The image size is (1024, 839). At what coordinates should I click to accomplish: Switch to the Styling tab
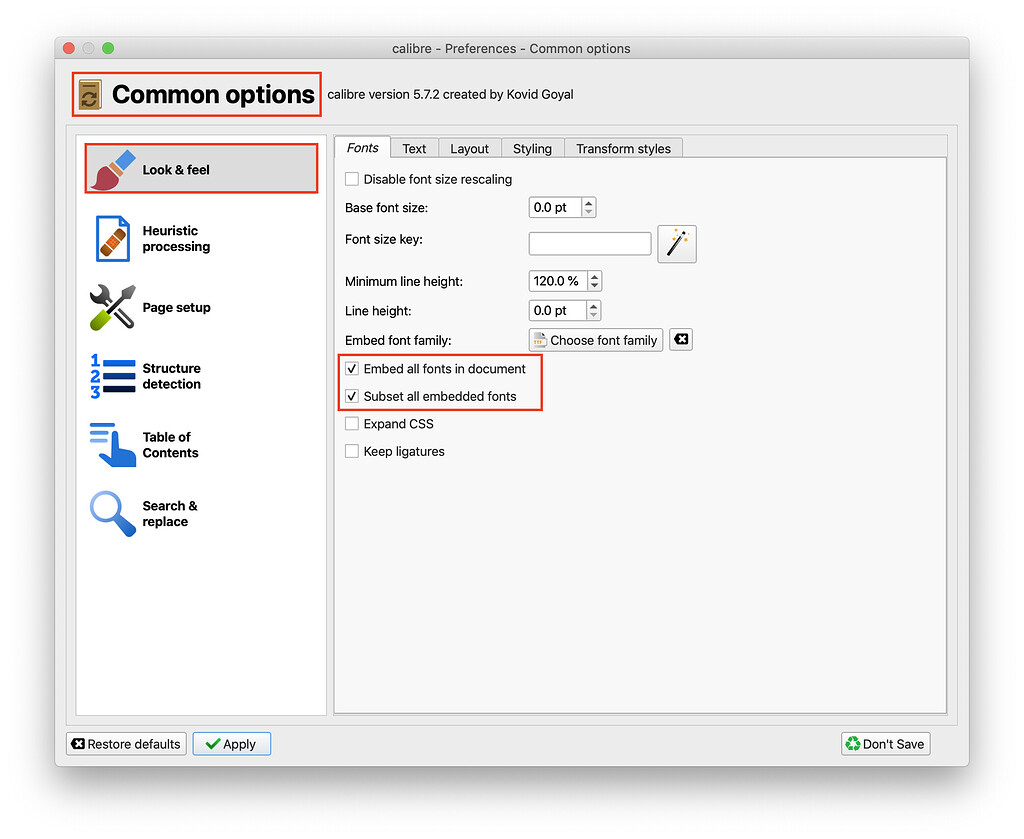click(x=532, y=148)
